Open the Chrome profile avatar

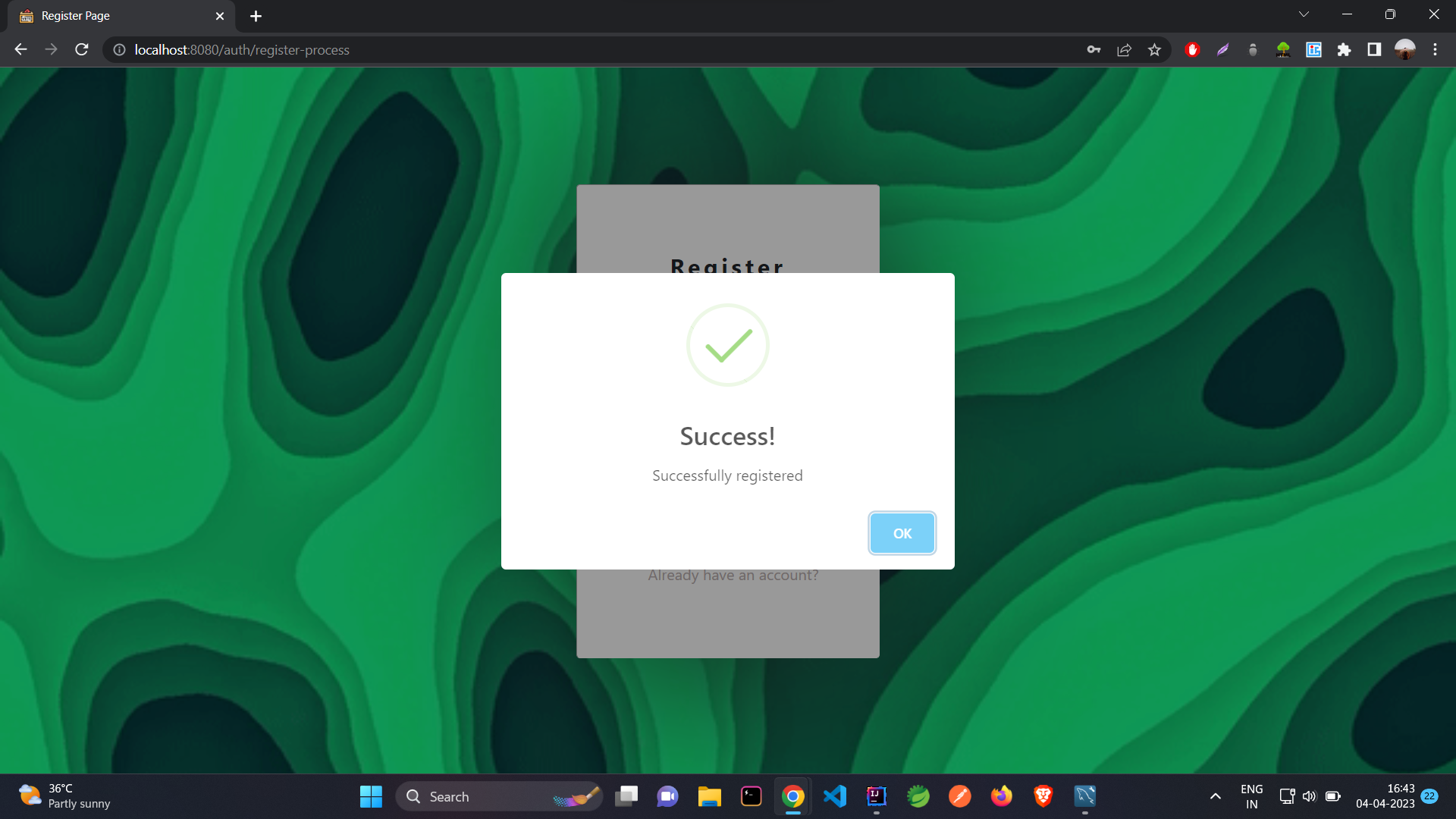coord(1404,50)
